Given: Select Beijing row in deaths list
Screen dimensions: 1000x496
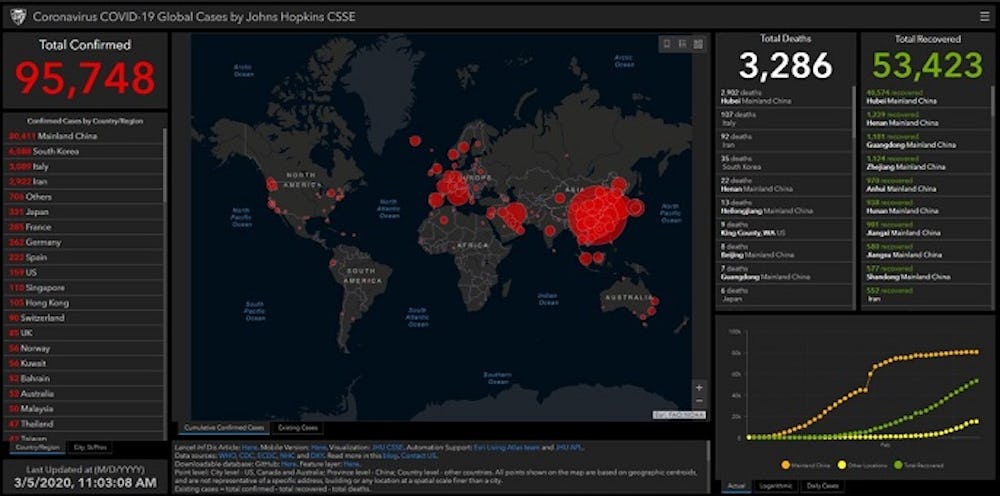Looking at the screenshot, I should click(x=784, y=251).
